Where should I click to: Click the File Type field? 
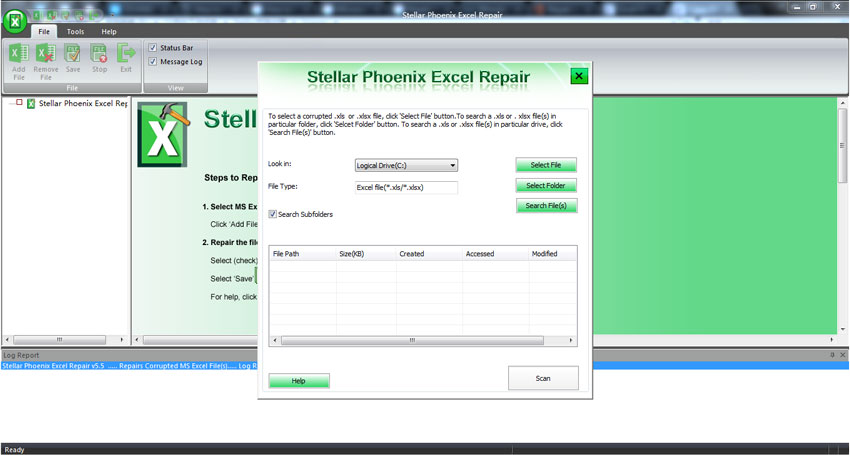(406, 188)
